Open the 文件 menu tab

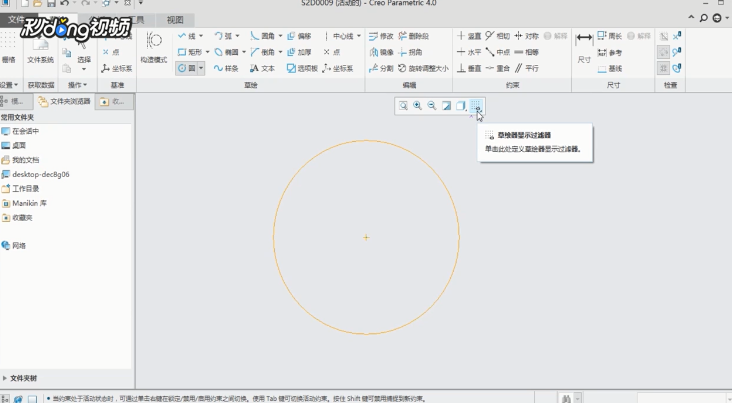point(15,20)
